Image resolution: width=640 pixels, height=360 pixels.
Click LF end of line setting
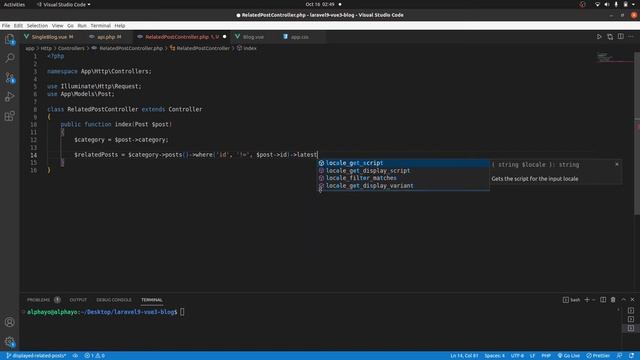tap(532, 356)
